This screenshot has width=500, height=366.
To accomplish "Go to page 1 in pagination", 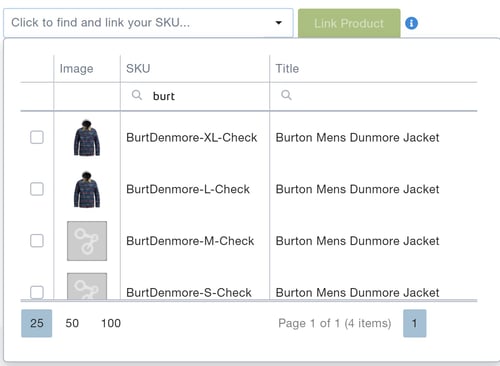I will [414, 323].
